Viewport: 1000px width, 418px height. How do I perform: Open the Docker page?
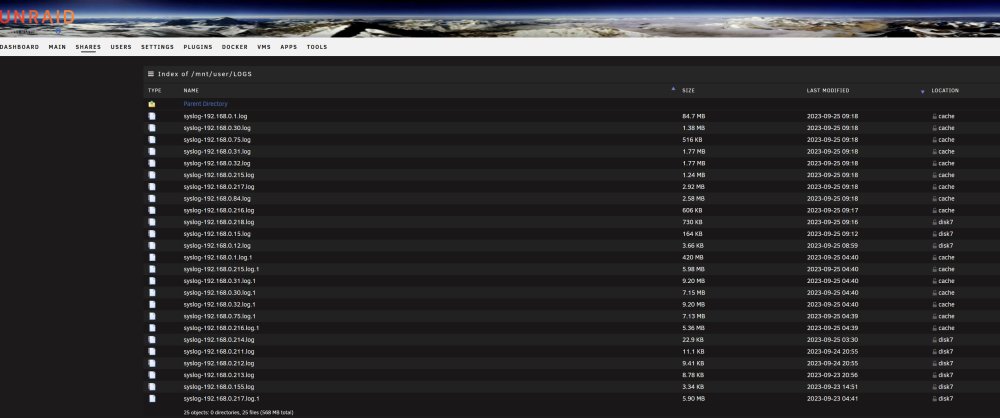235,47
